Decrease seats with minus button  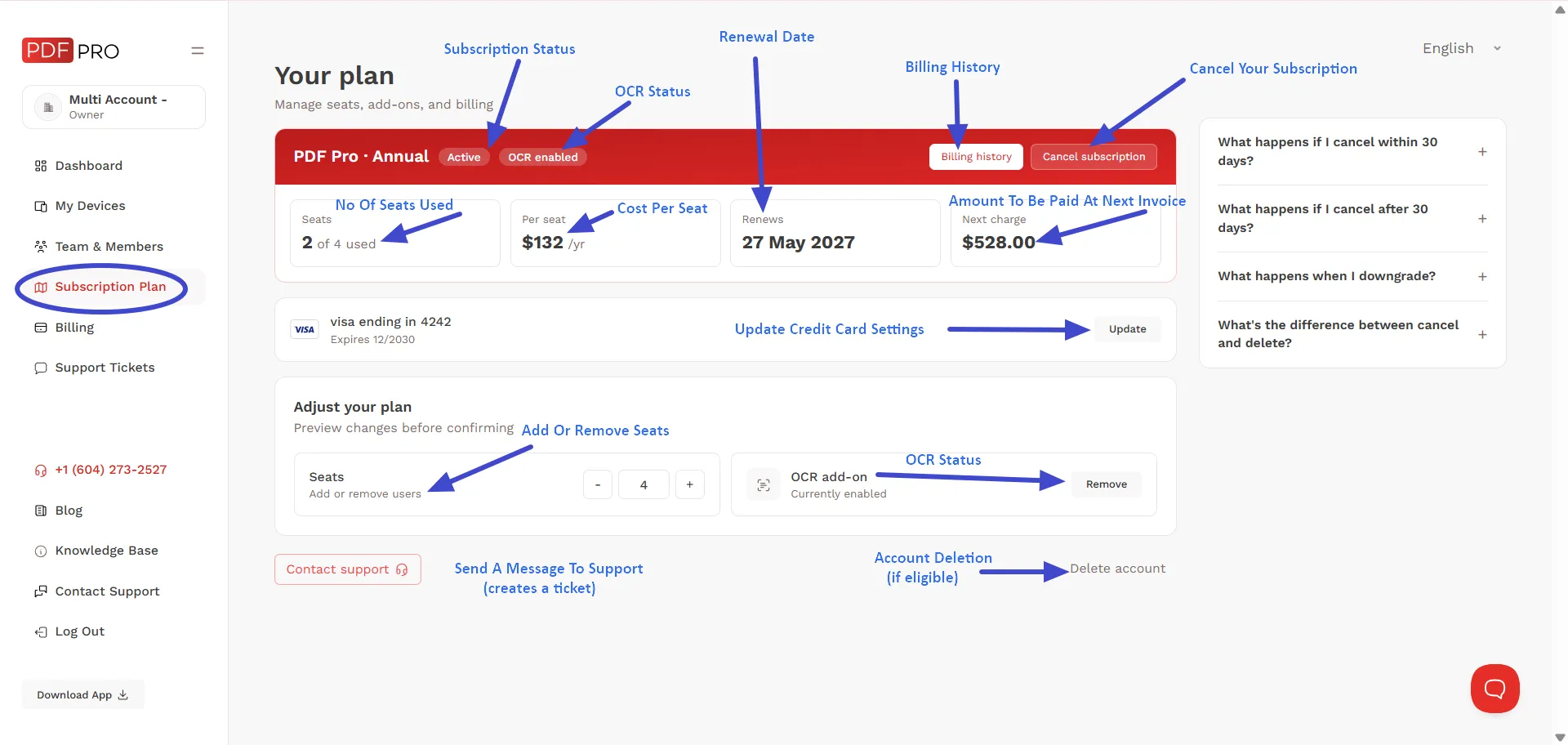pyautogui.click(x=598, y=485)
